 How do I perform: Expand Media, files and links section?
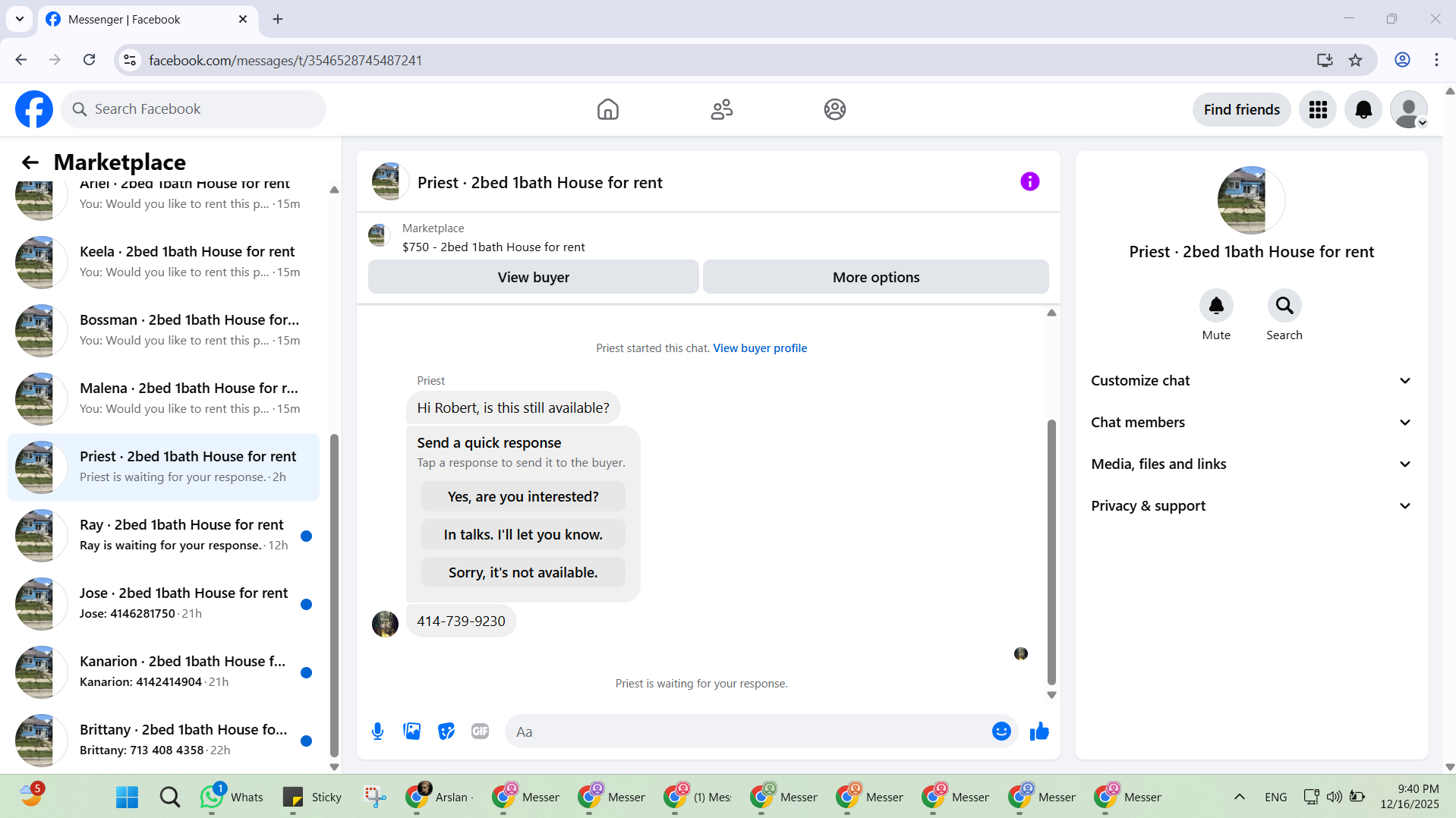click(1252, 464)
